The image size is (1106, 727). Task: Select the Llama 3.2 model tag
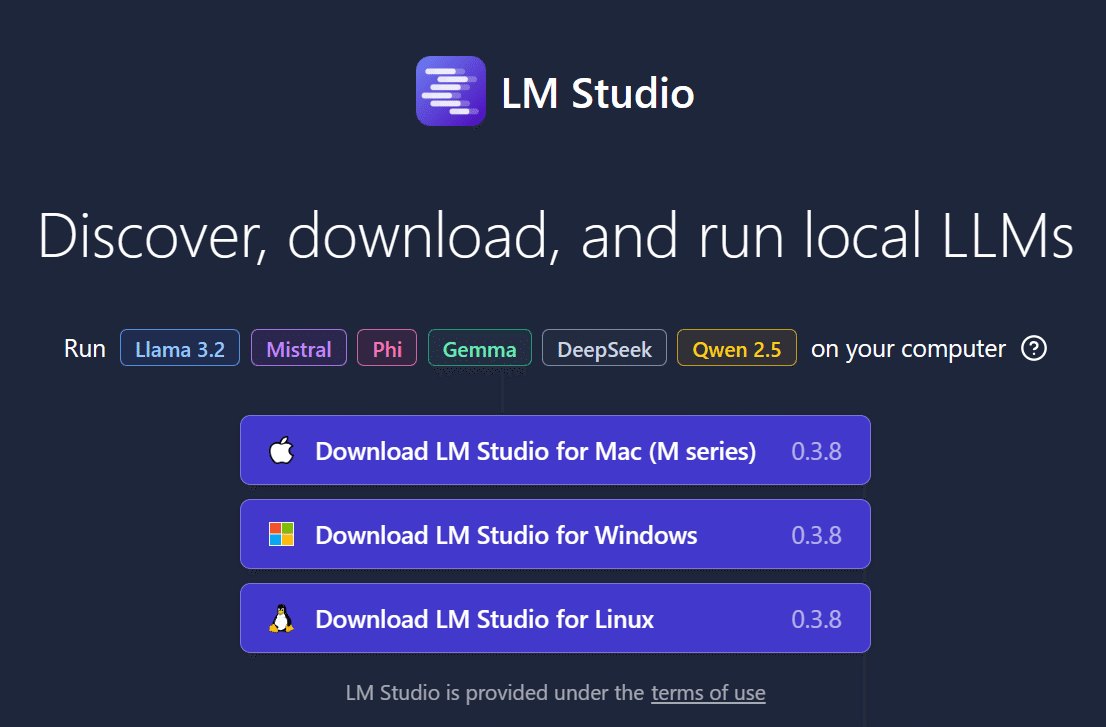click(x=180, y=348)
